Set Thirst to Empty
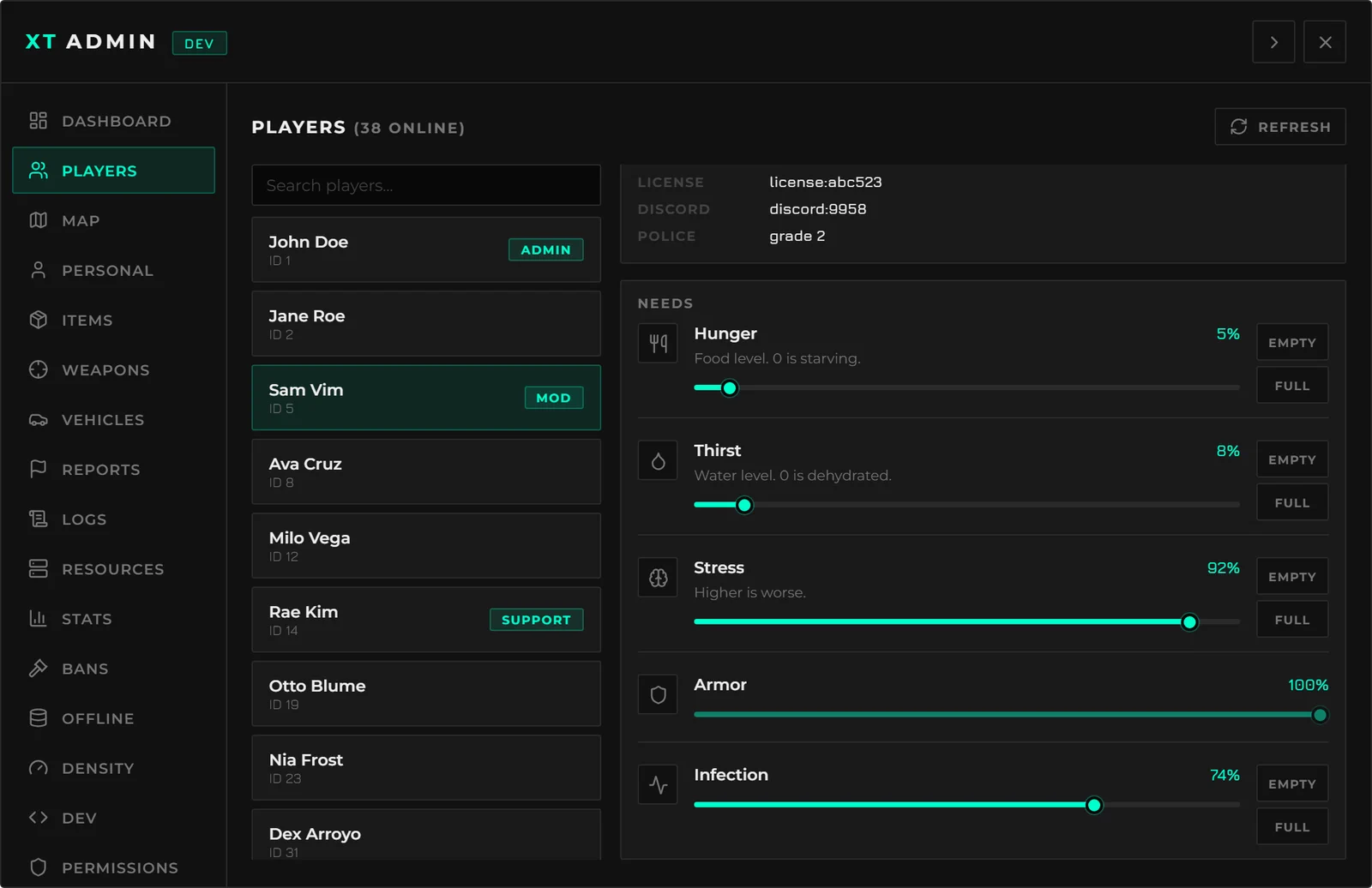1372x888 pixels. point(1292,459)
